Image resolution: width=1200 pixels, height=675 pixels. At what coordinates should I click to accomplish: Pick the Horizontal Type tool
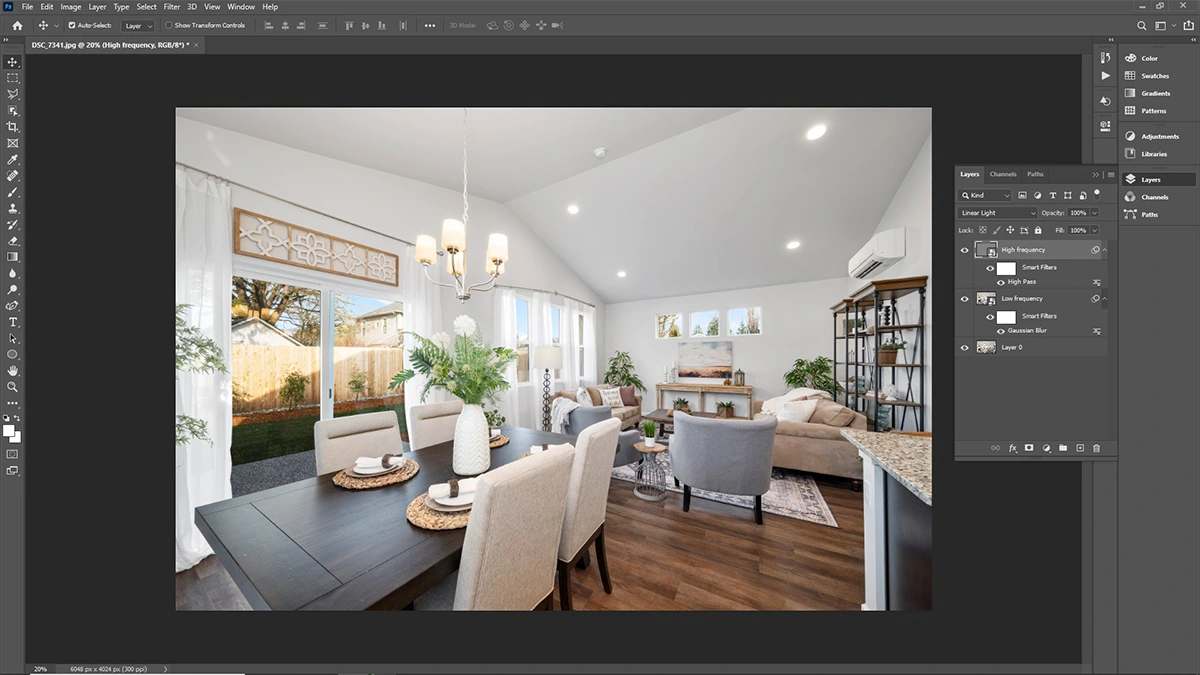tap(13, 322)
